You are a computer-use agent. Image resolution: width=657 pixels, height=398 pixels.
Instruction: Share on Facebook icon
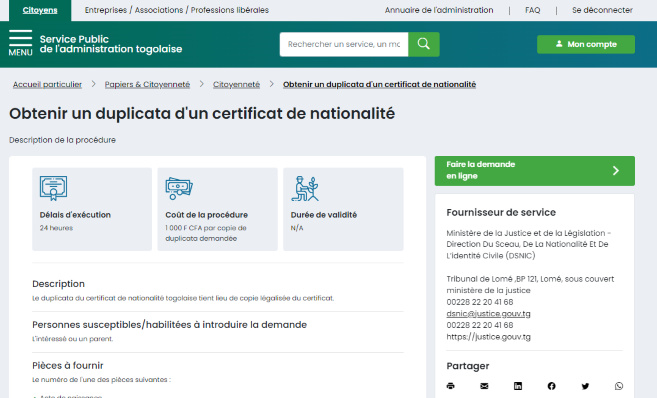tap(551, 386)
